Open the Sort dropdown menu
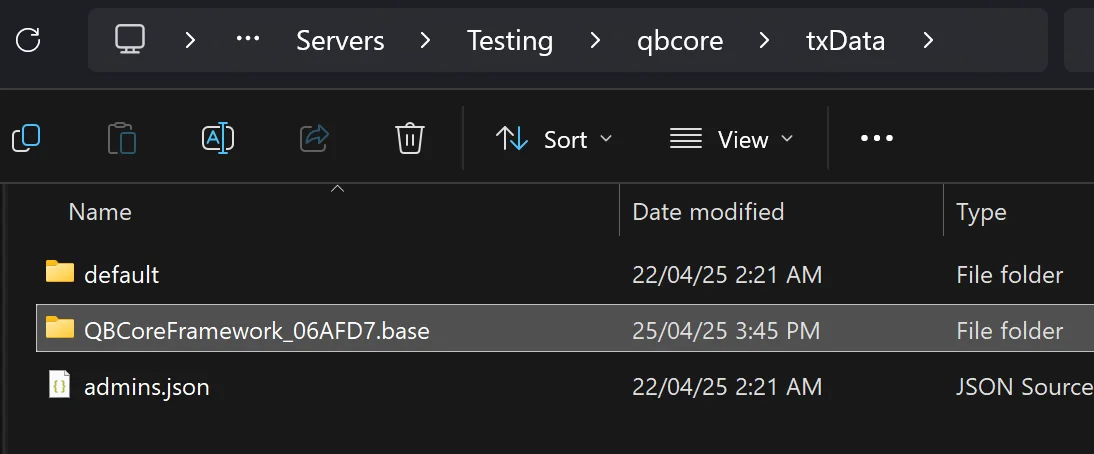The height and width of the screenshot is (454, 1094). tap(553, 139)
